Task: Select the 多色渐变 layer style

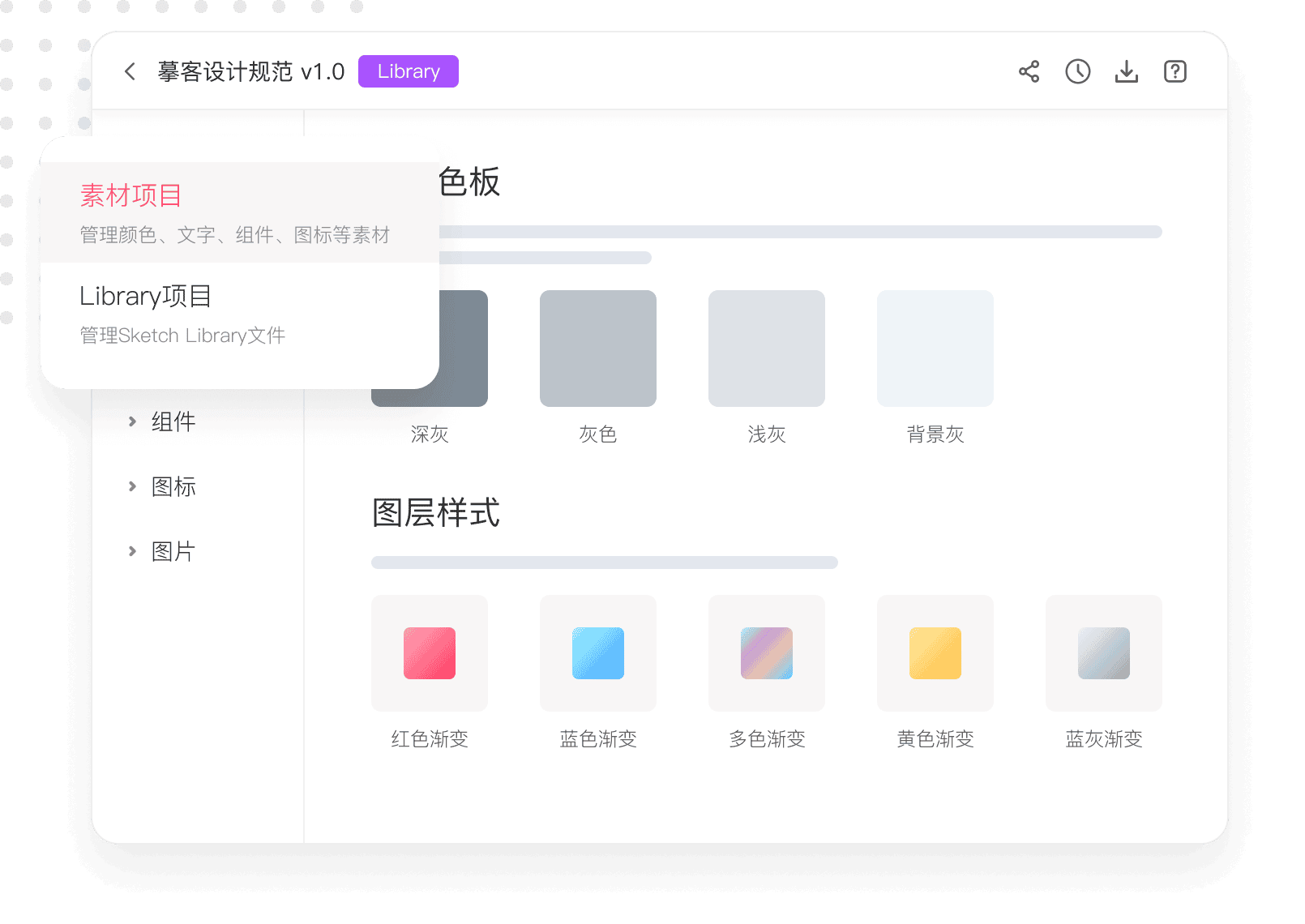Action: [766, 653]
